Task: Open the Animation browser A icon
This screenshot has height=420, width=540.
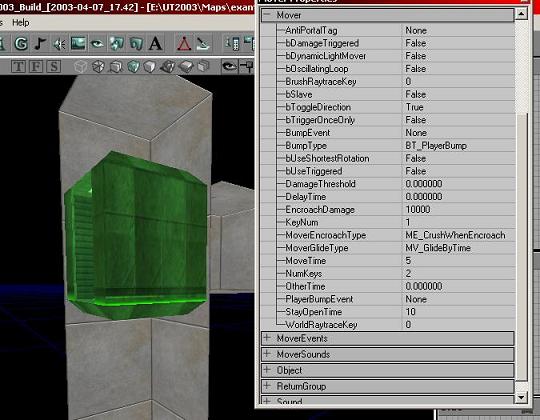Action: click(155, 44)
